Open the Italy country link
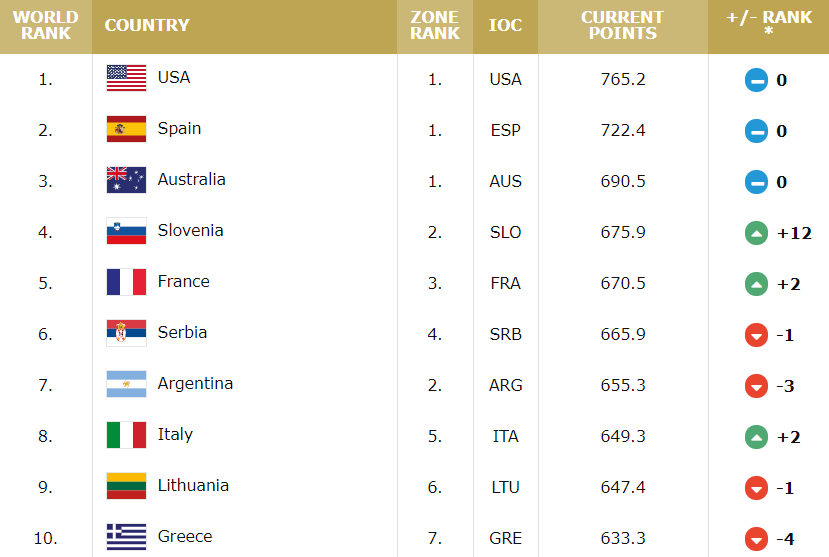Viewport: 829px width, 557px height. [175, 434]
